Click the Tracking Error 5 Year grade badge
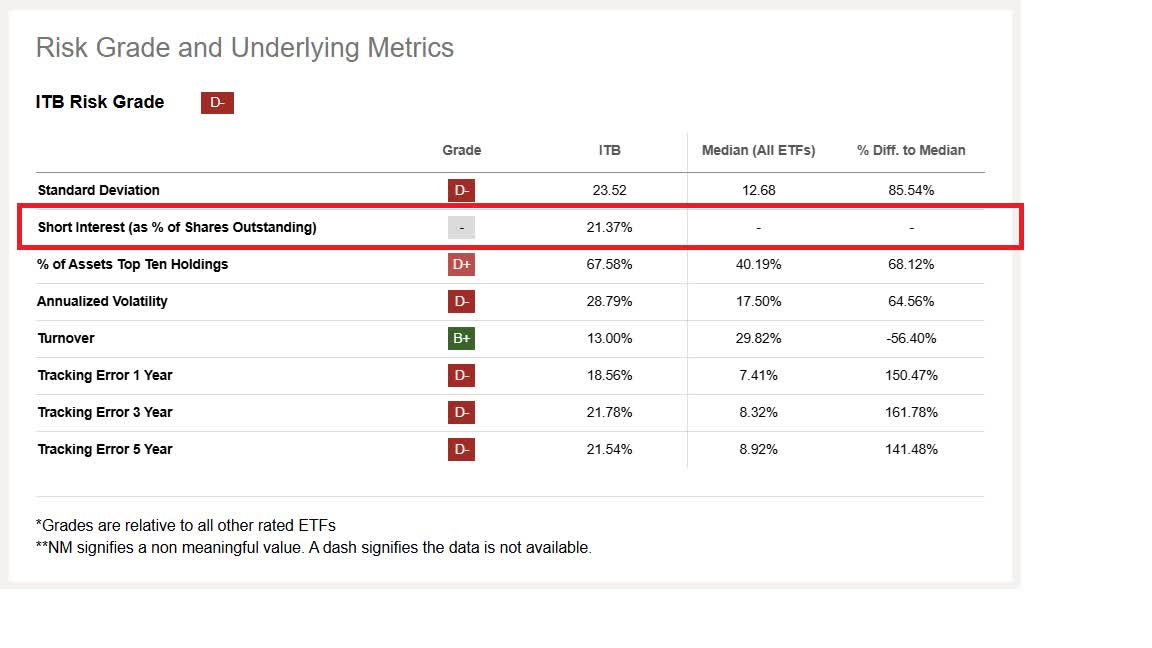 coord(461,449)
